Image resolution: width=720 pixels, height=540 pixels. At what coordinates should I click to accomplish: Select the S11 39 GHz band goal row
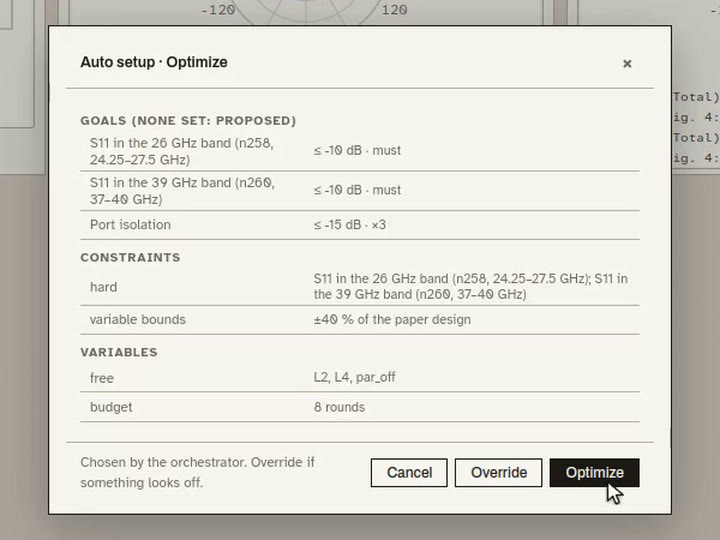(360, 191)
